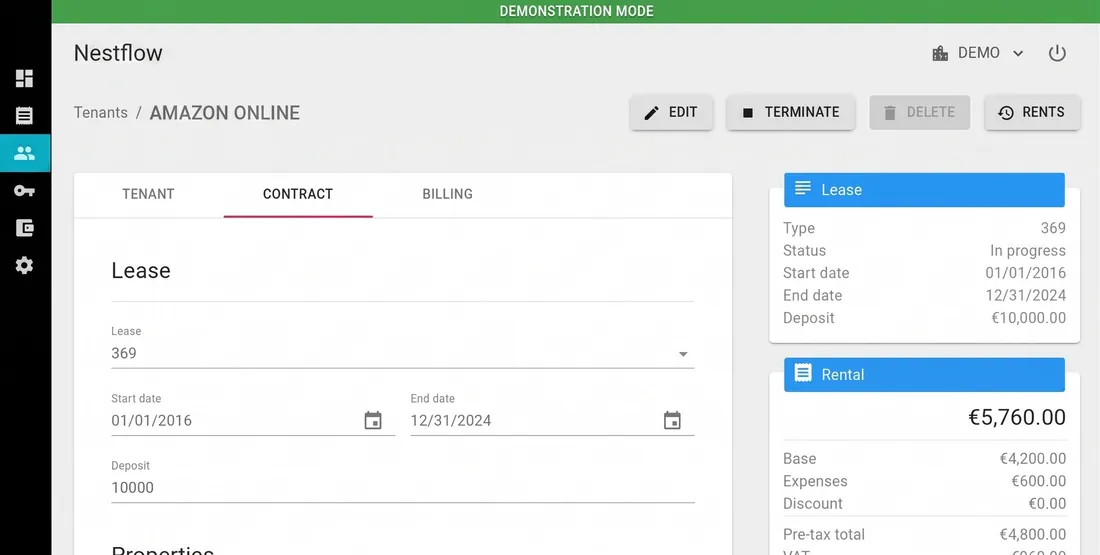1100x555 pixels.
Task: Click the Base €4,200.00 value
Action: tap(1033, 459)
